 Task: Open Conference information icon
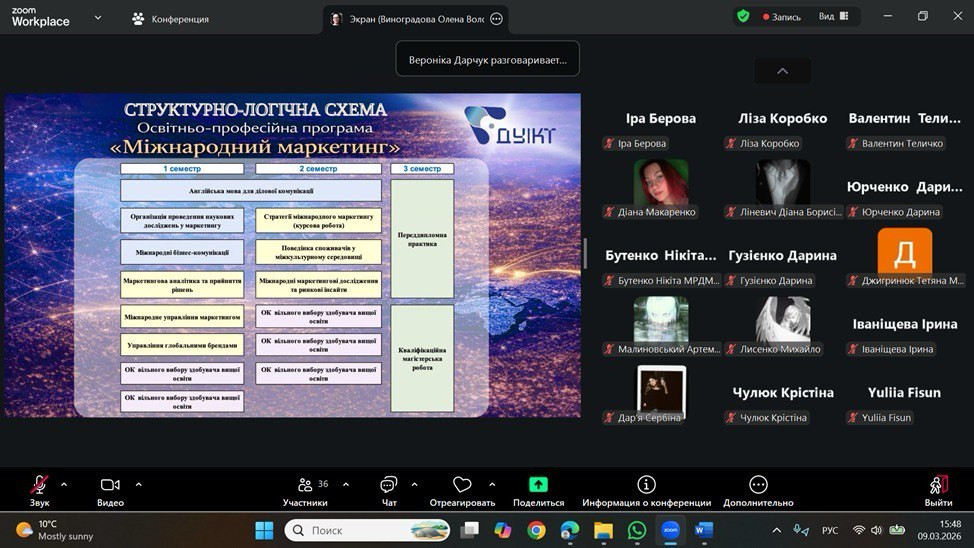[x=646, y=485]
